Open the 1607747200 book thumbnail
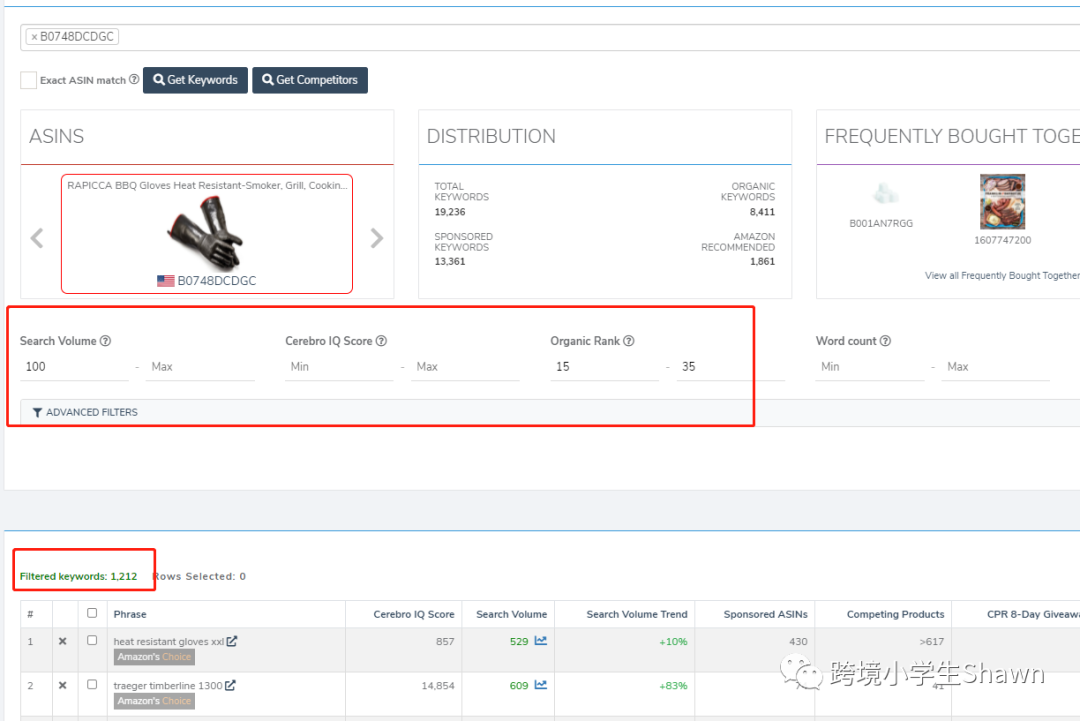Viewport: 1080px width, 721px height. coord(1002,202)
